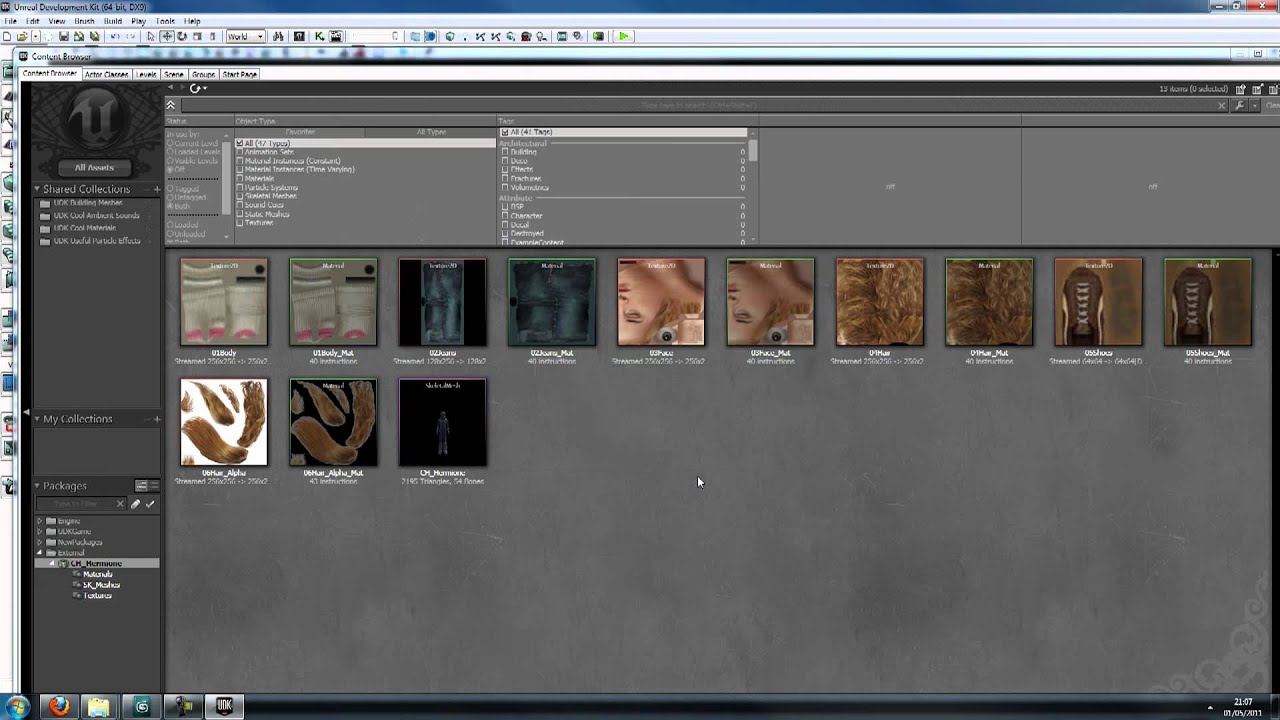Click the Open file folder icon
This screenshot has width=1280, height=720.
pos(22,36)
